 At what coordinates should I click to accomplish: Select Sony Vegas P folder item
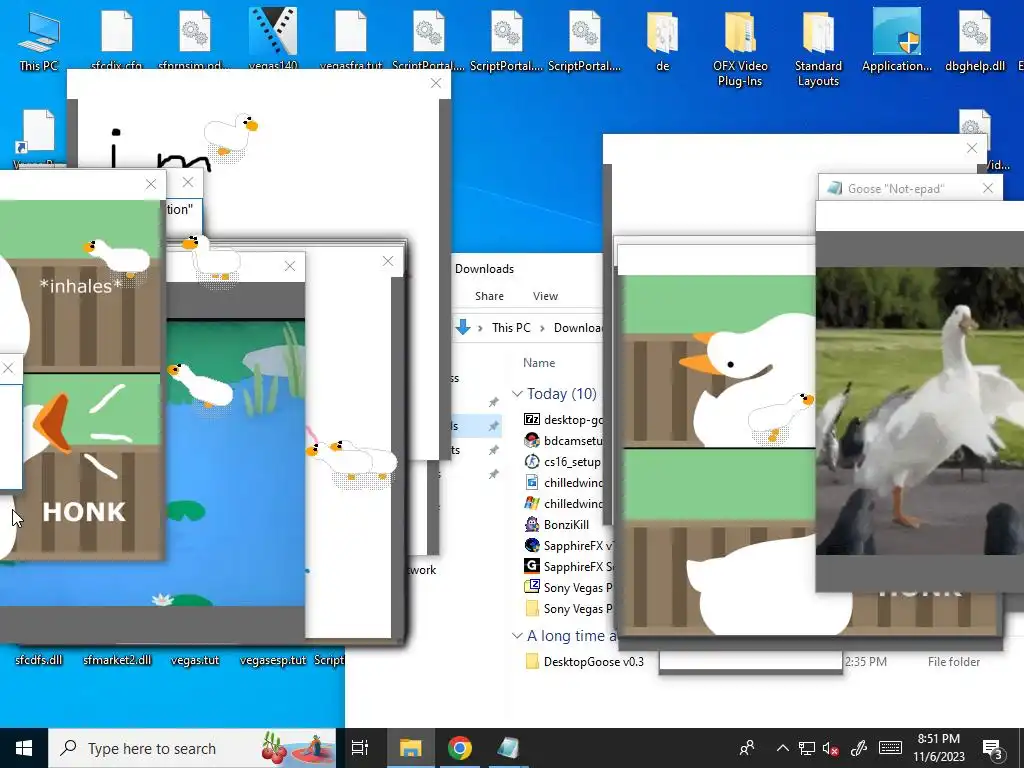click(x=568, y=607)
